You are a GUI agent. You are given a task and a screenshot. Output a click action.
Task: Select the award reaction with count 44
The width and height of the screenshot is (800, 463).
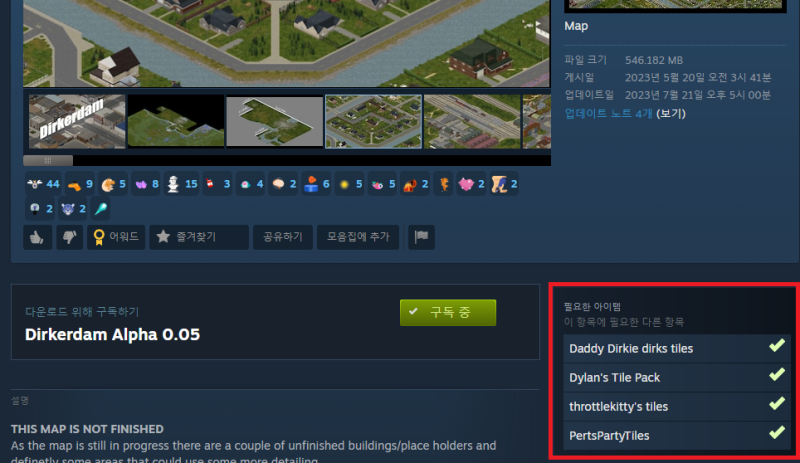(x=43, y=184)
